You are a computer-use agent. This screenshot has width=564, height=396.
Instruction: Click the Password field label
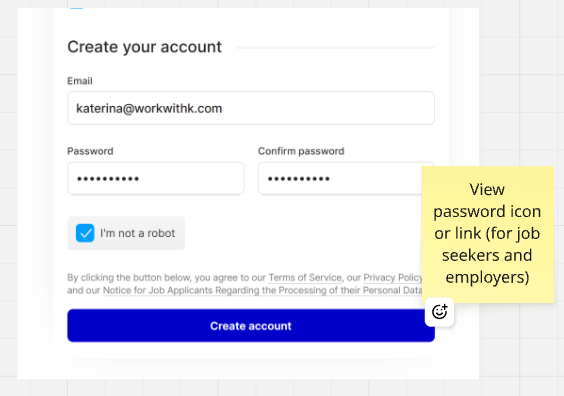tap(90, 151)
